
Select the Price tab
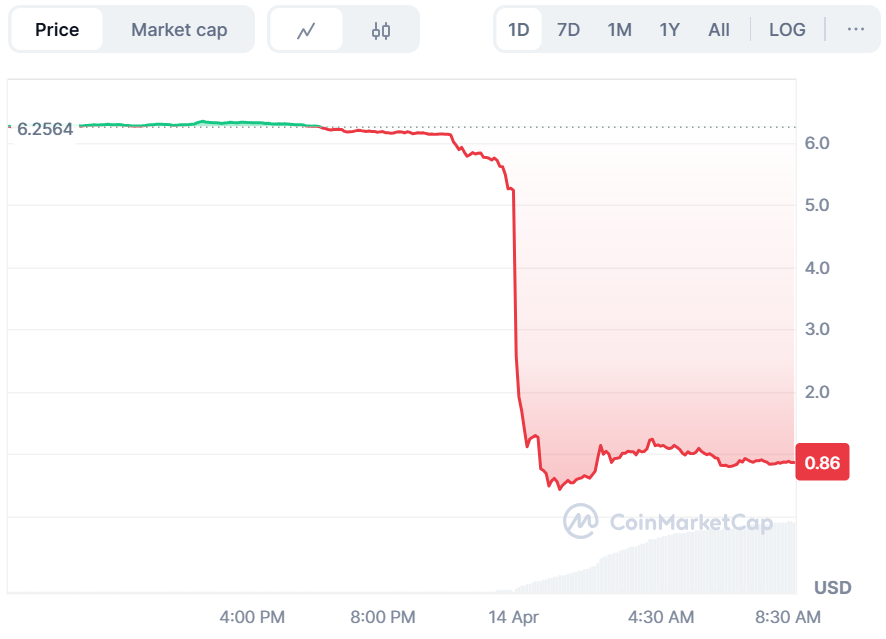(x=57, y=30)
